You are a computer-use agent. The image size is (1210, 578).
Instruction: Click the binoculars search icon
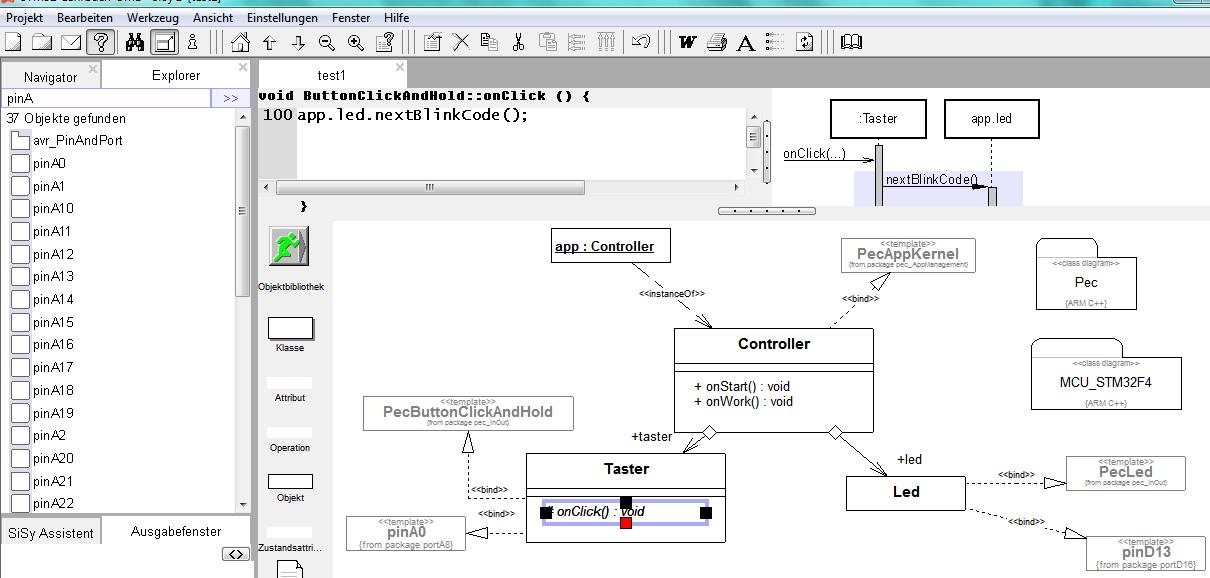pos(134,42)
